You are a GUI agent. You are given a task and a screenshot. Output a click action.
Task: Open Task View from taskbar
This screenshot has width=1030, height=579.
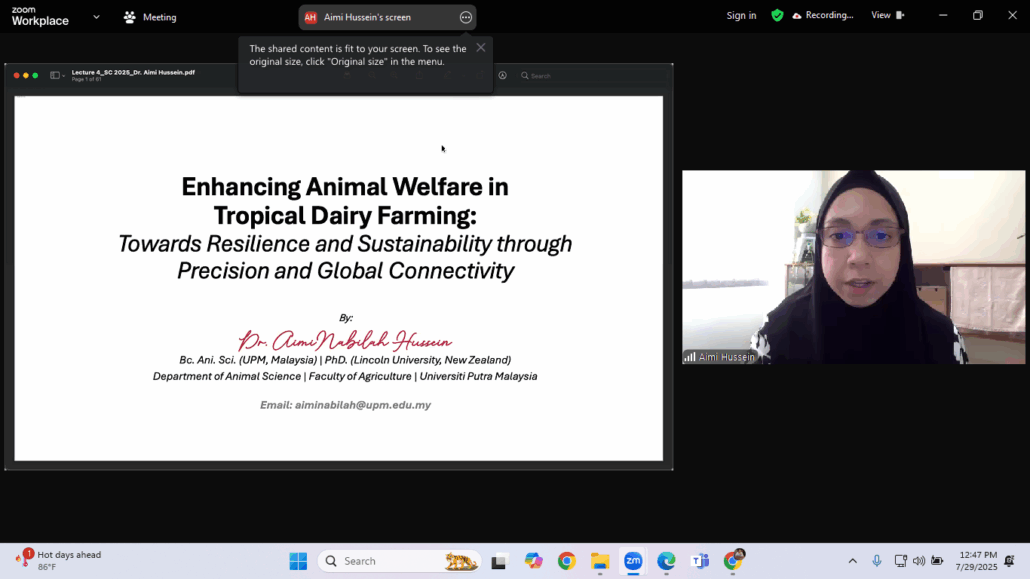click(x=500, y=561)
